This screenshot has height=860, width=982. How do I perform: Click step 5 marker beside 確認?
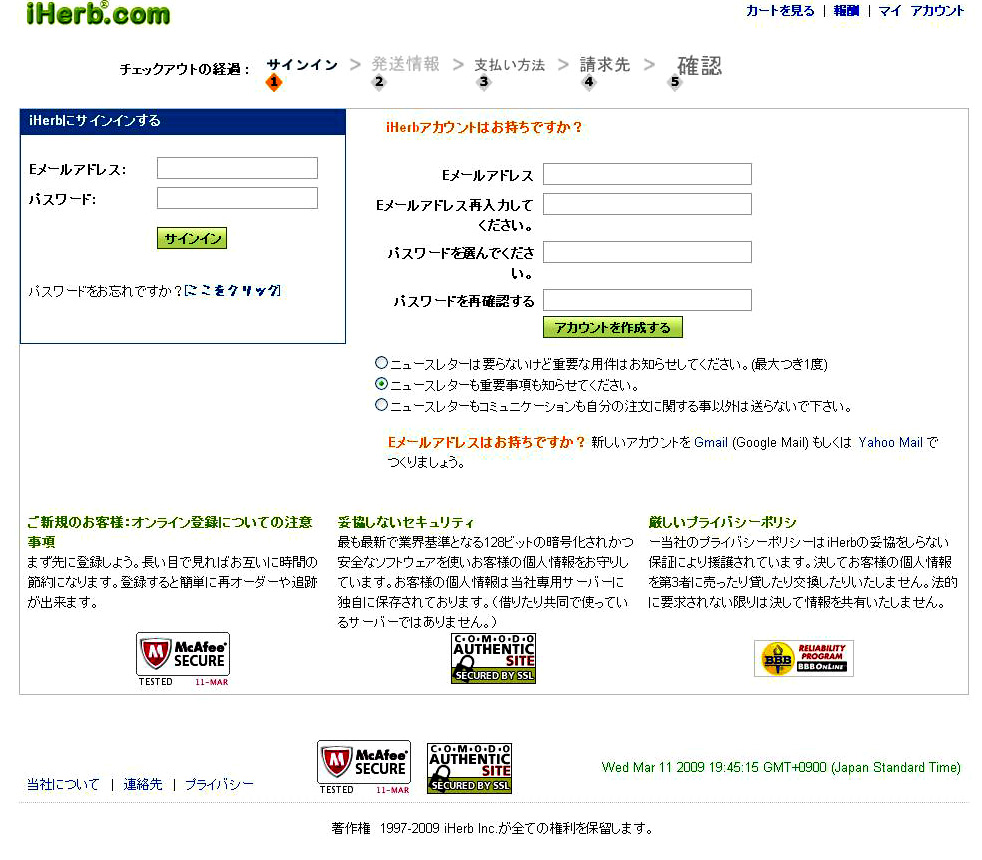[x=674, y=82]
